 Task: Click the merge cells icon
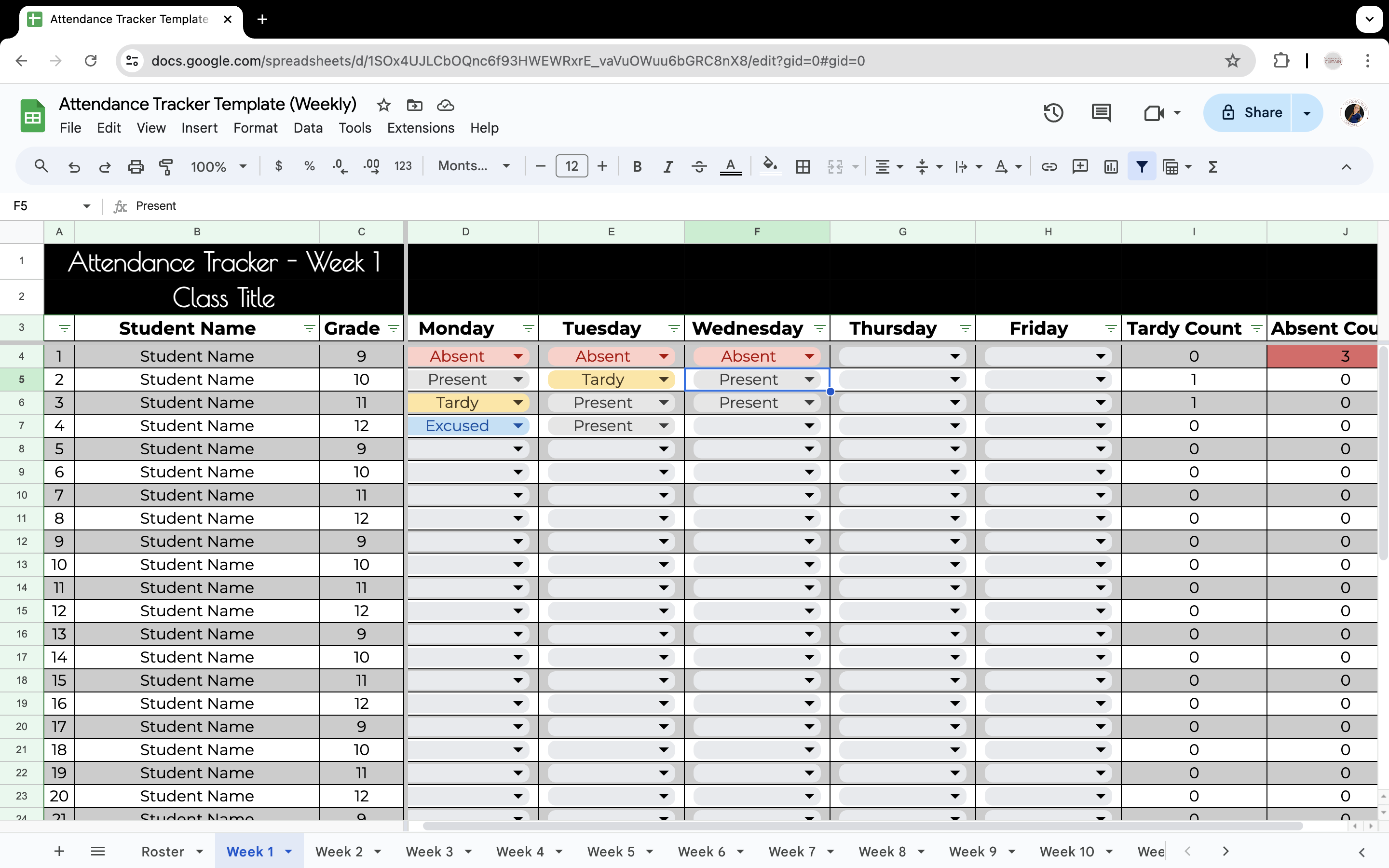pyautogui.click(x=835, y=166)
